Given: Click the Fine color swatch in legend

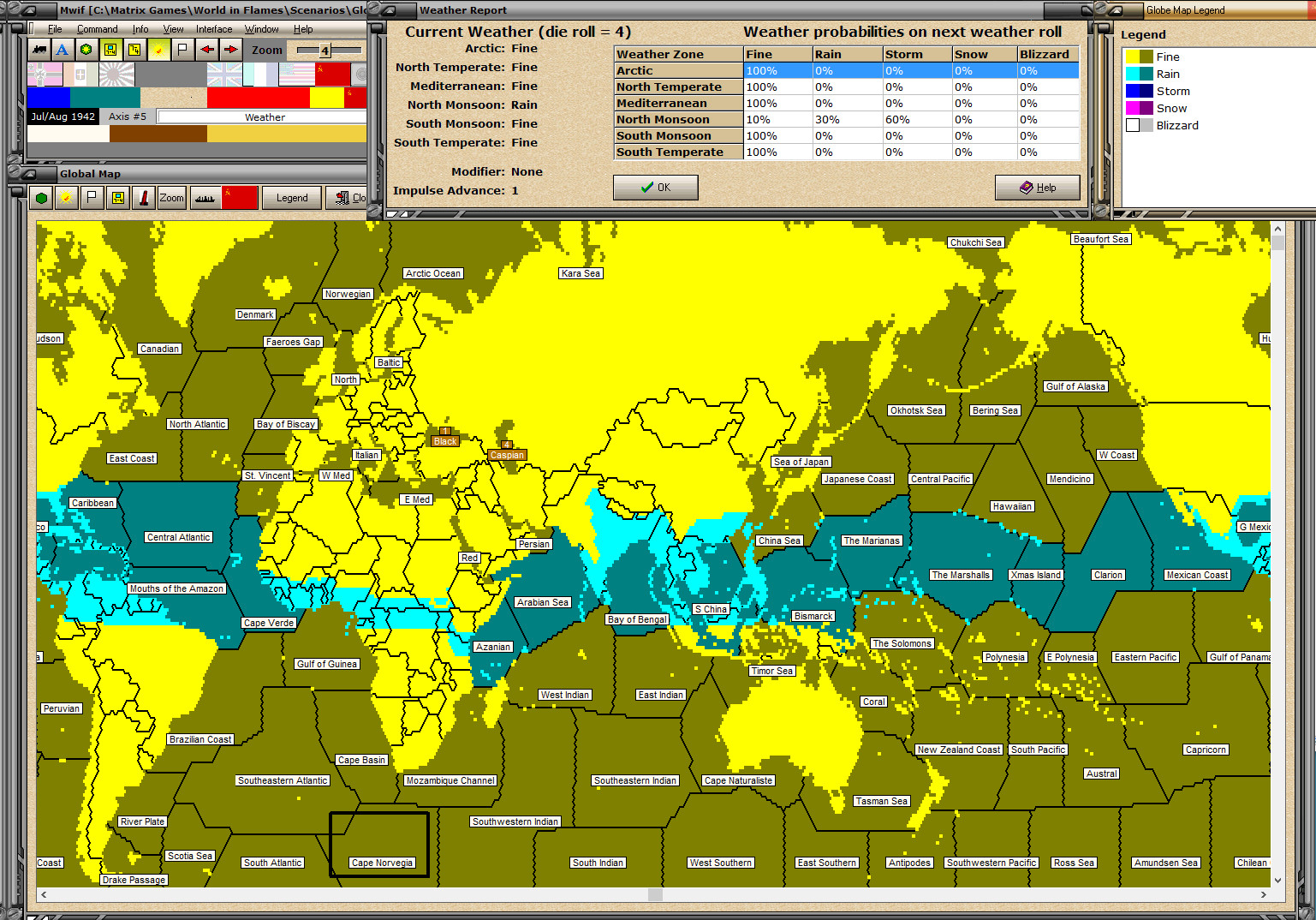Looking at the screenshot, I should (1140, 57).
